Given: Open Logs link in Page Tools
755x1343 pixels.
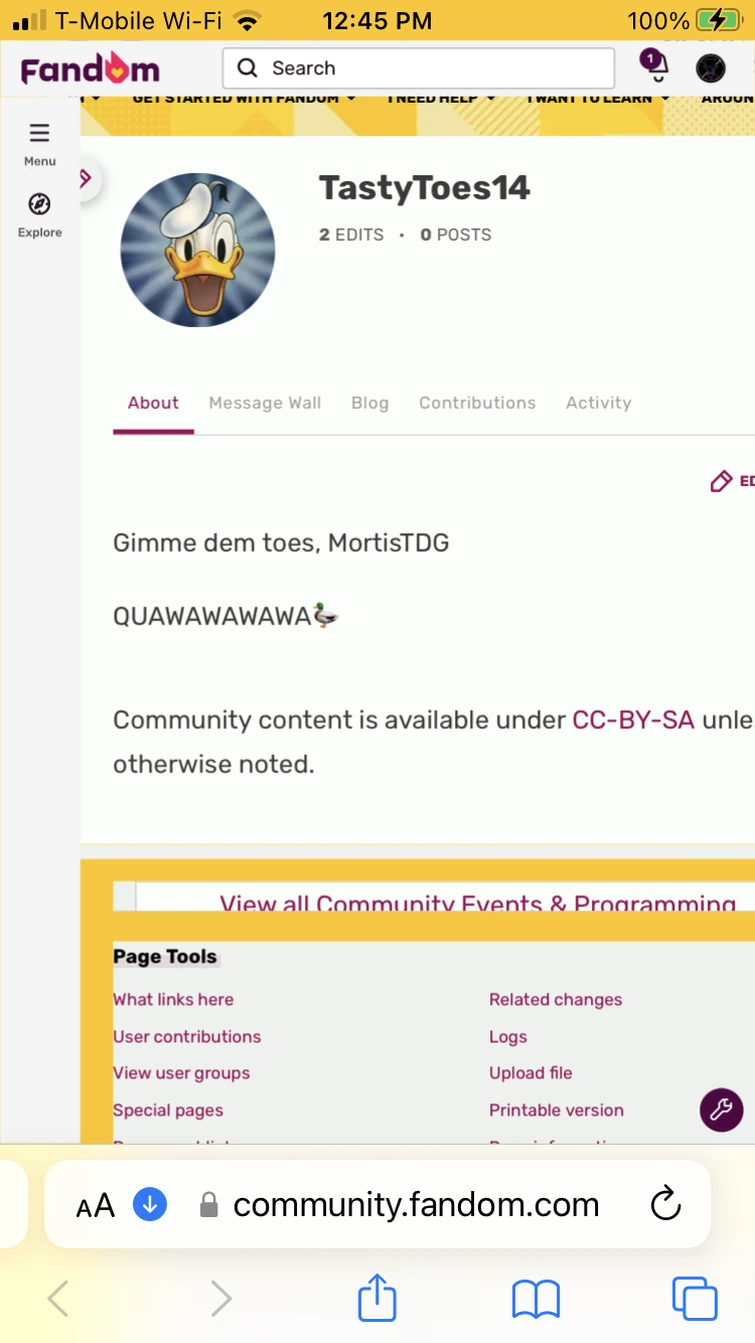Looking at the screenshot, I should [x=508, y=1037].
